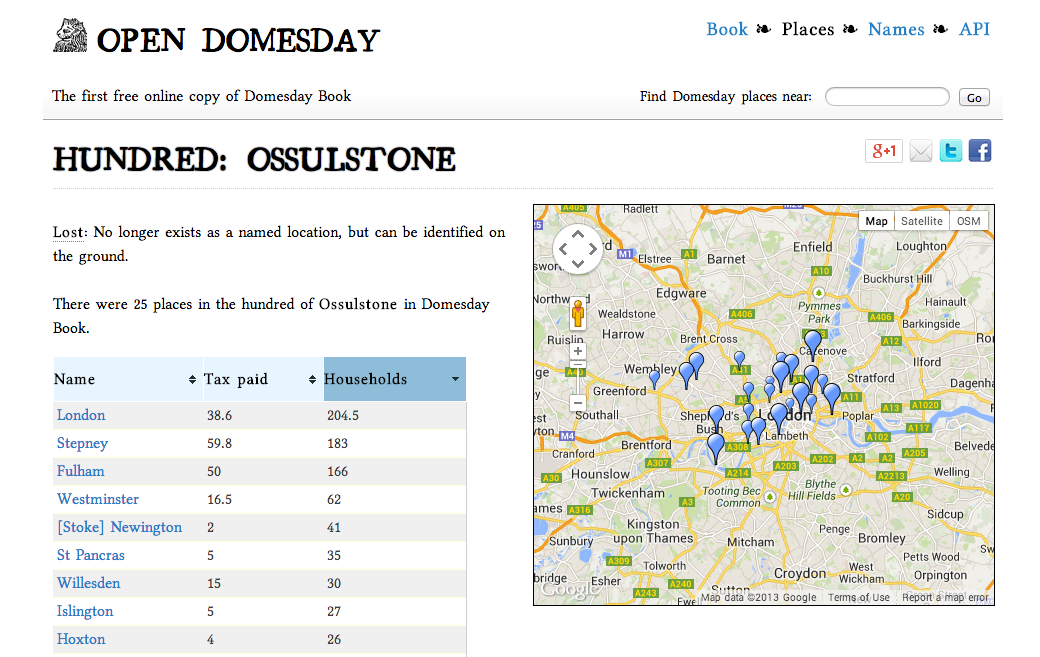Click the Lost definition term
The height and width of the screenshot is (657, 1040).
tap(69, 232)
